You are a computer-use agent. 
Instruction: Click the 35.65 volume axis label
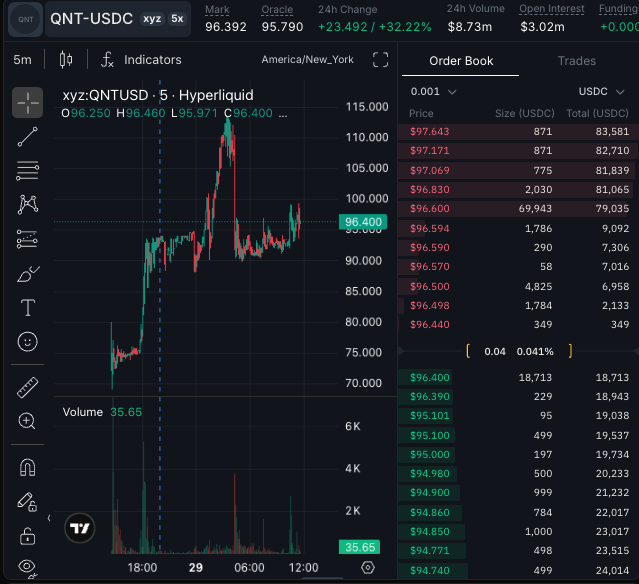[x=359, y=547]
